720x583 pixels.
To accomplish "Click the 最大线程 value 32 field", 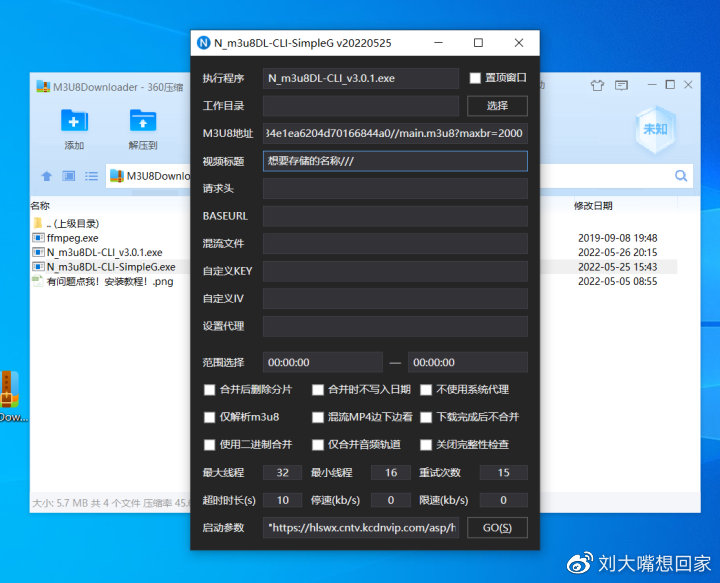I will (282, 472).
